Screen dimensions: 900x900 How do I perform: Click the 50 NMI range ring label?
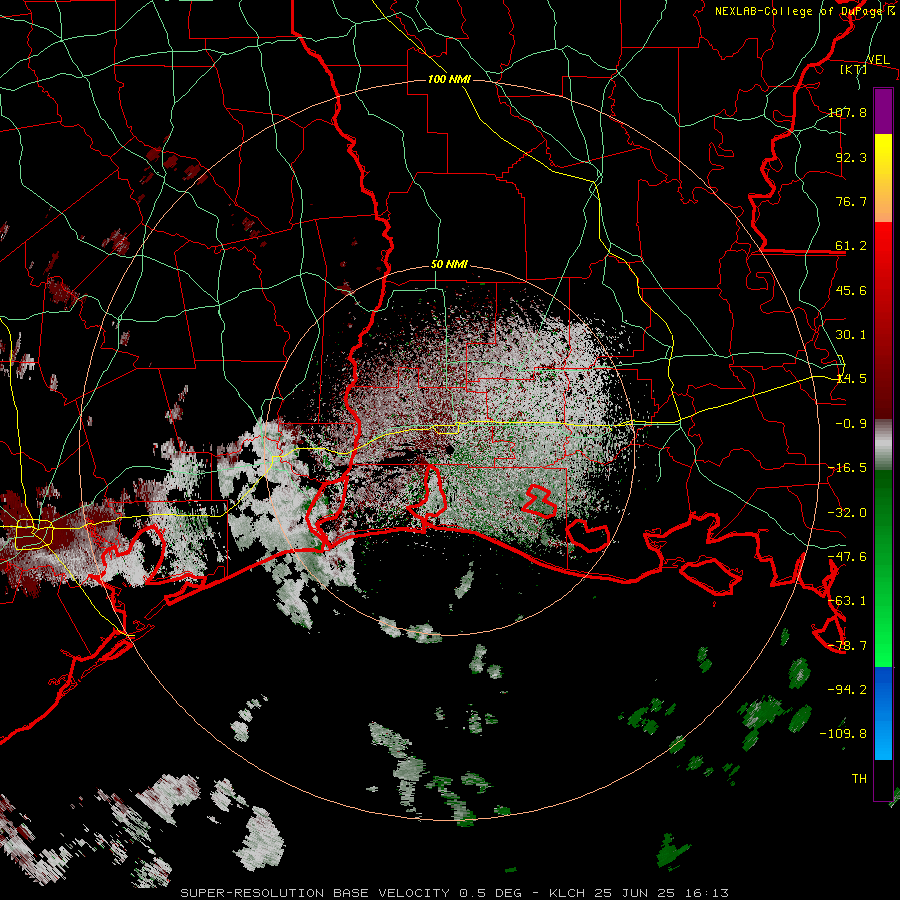coord(449,264)
